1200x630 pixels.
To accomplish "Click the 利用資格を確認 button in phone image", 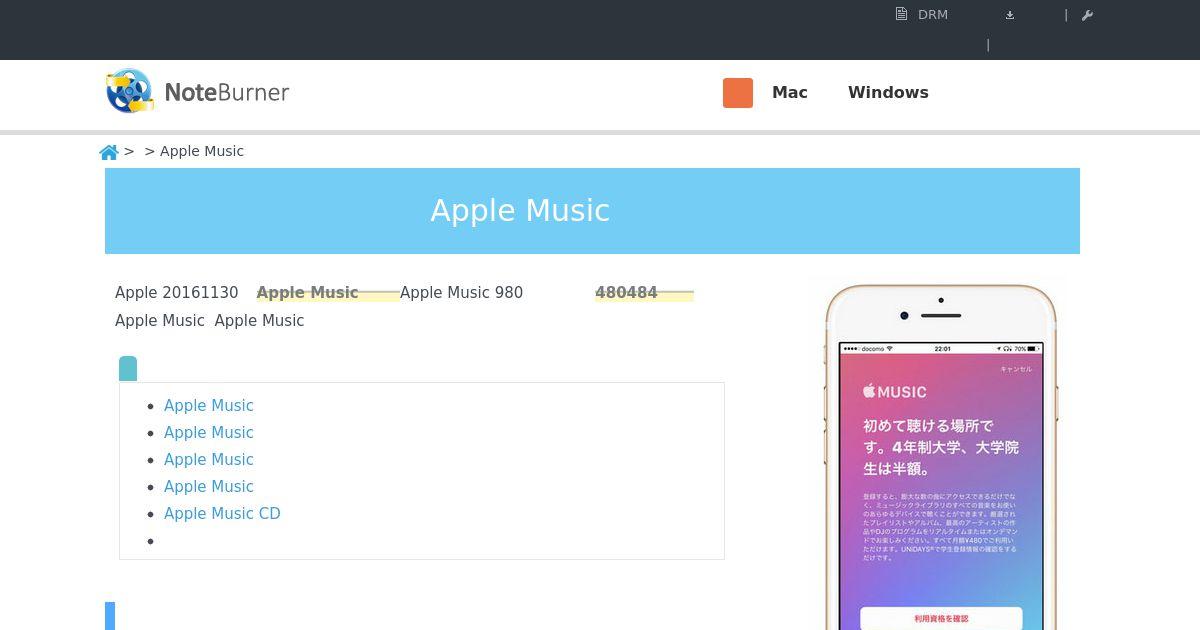I will coord(941,619).
